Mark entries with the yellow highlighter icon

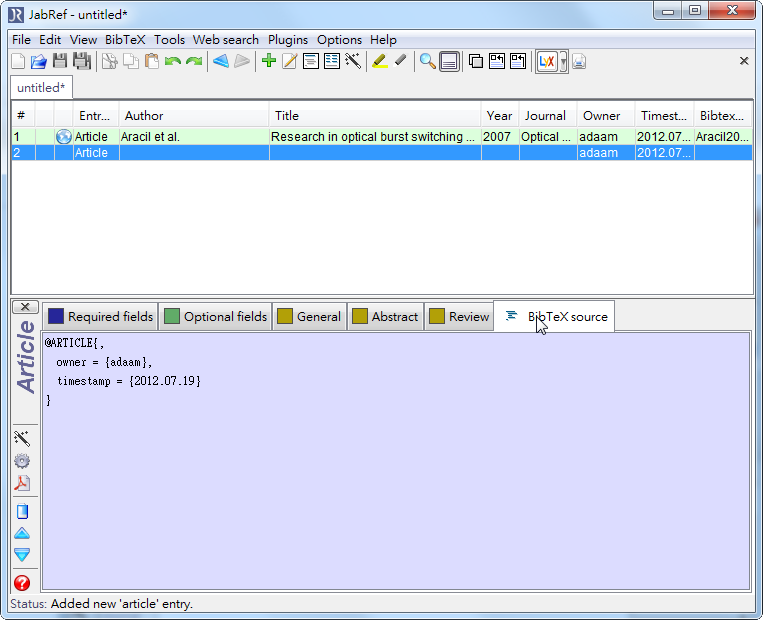[x=380, y=61]
